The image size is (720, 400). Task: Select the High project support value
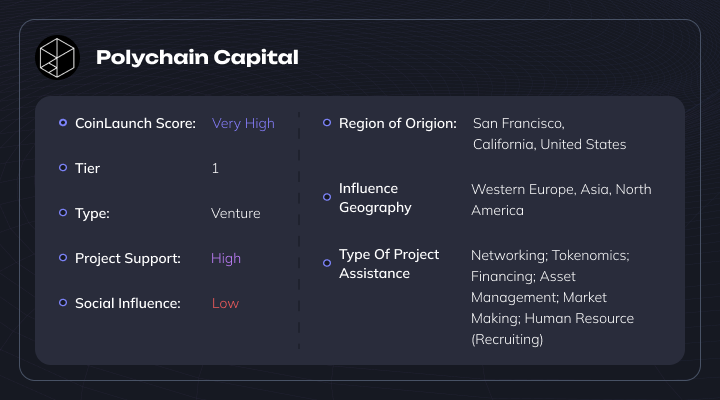coord(225,259)
